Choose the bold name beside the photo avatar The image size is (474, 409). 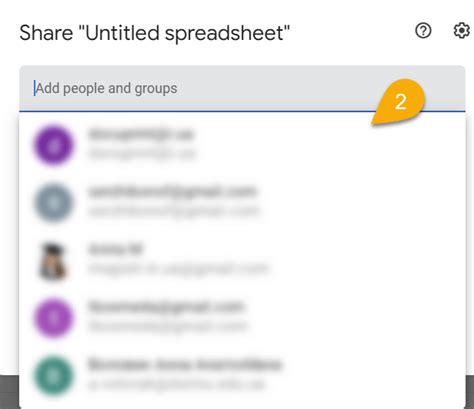click(115, 249)
